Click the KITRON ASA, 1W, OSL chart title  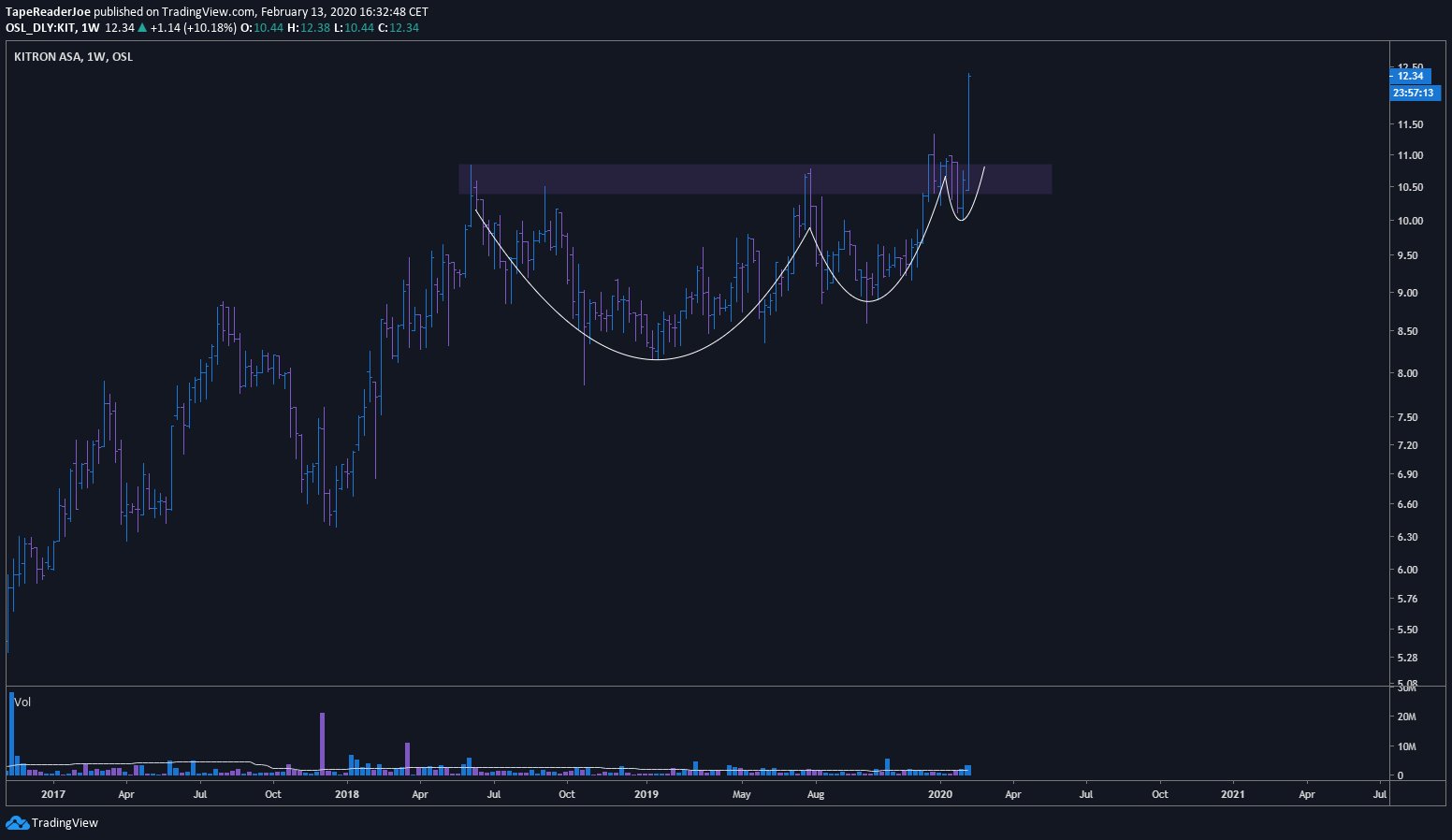74,57
